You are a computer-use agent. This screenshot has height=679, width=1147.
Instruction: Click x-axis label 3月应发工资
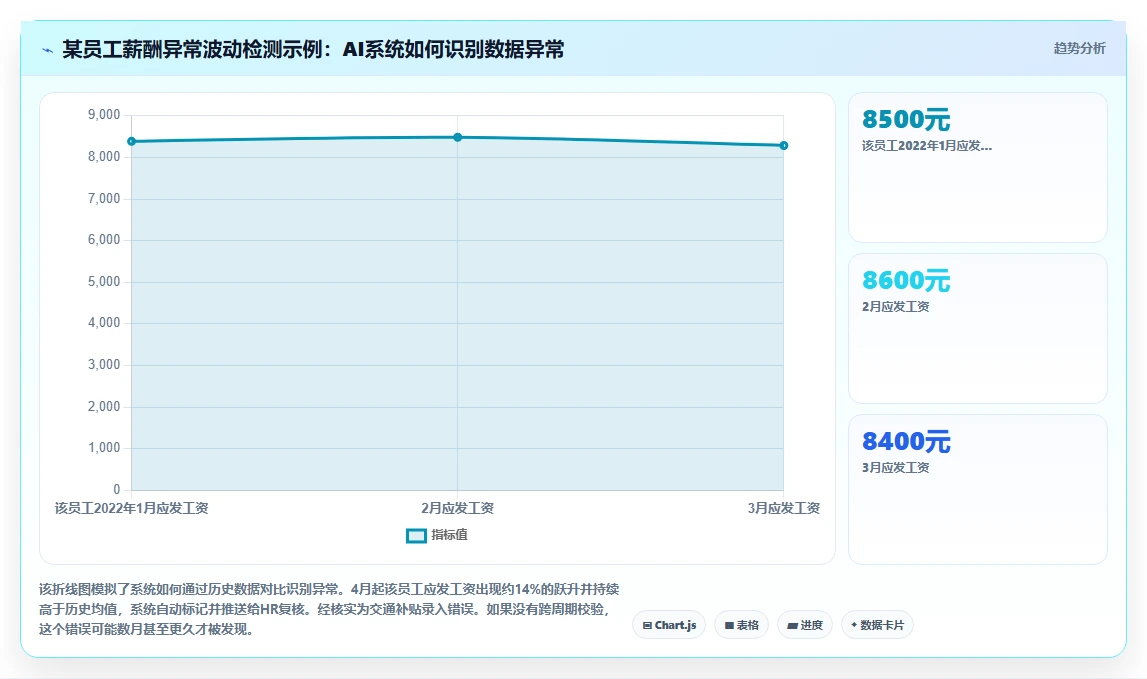point(783,508)
